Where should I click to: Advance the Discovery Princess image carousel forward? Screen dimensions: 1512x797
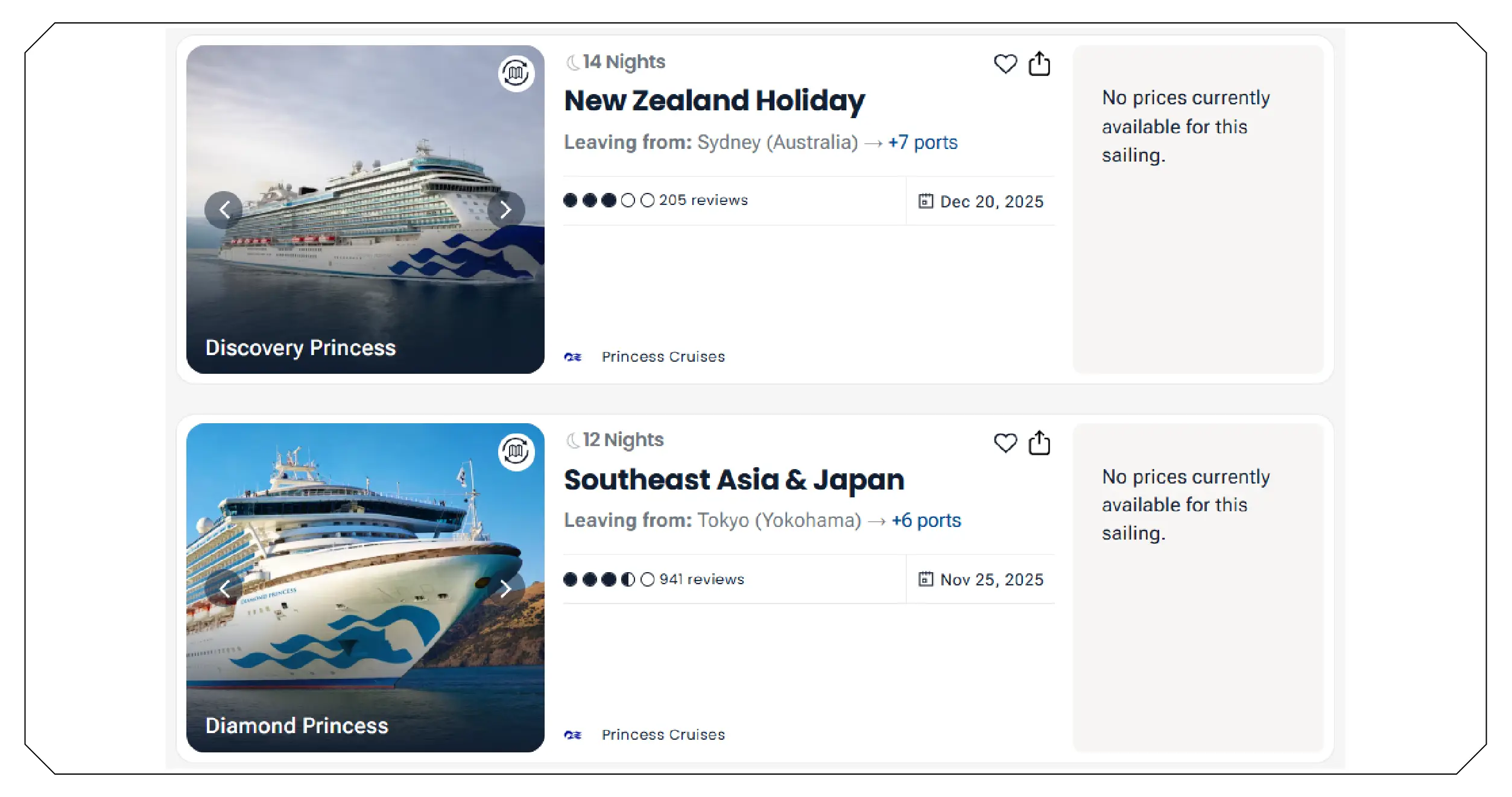tap(504, 210)
